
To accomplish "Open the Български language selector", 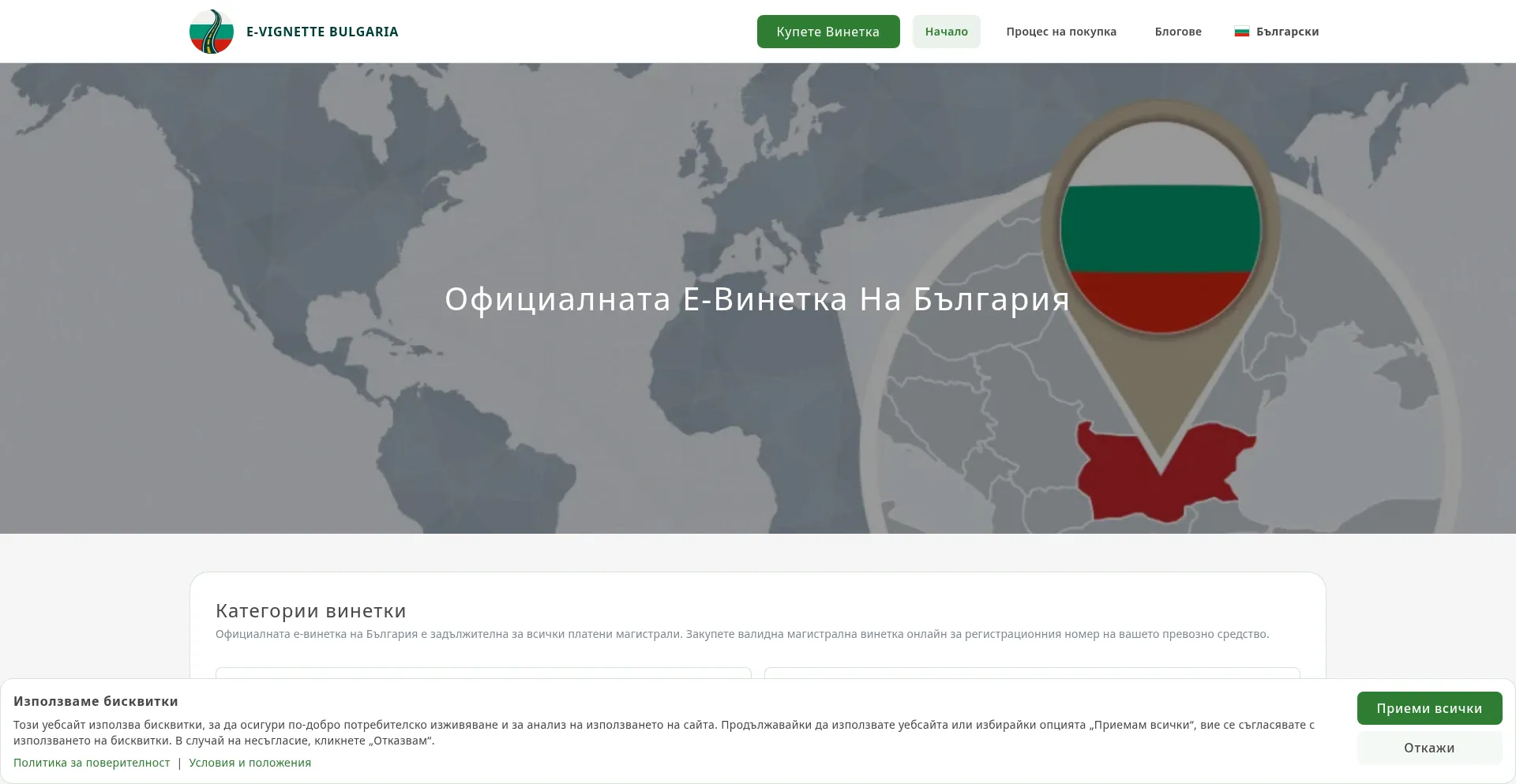I will point(1275,32).
